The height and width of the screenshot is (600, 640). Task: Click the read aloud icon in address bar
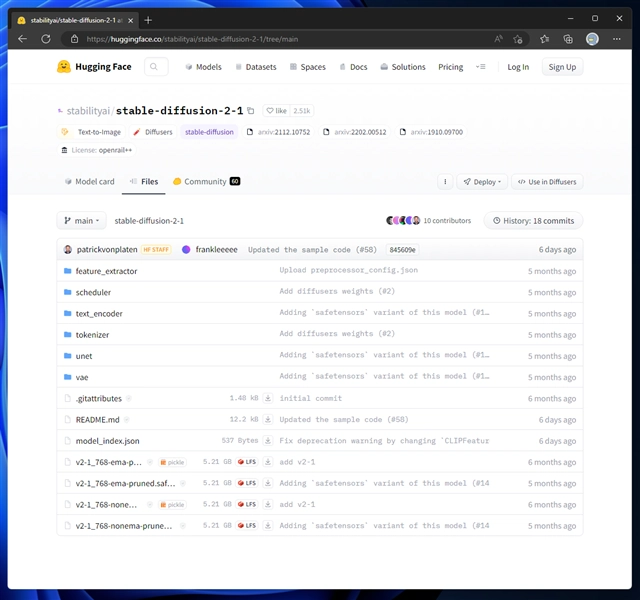[498, 39]
